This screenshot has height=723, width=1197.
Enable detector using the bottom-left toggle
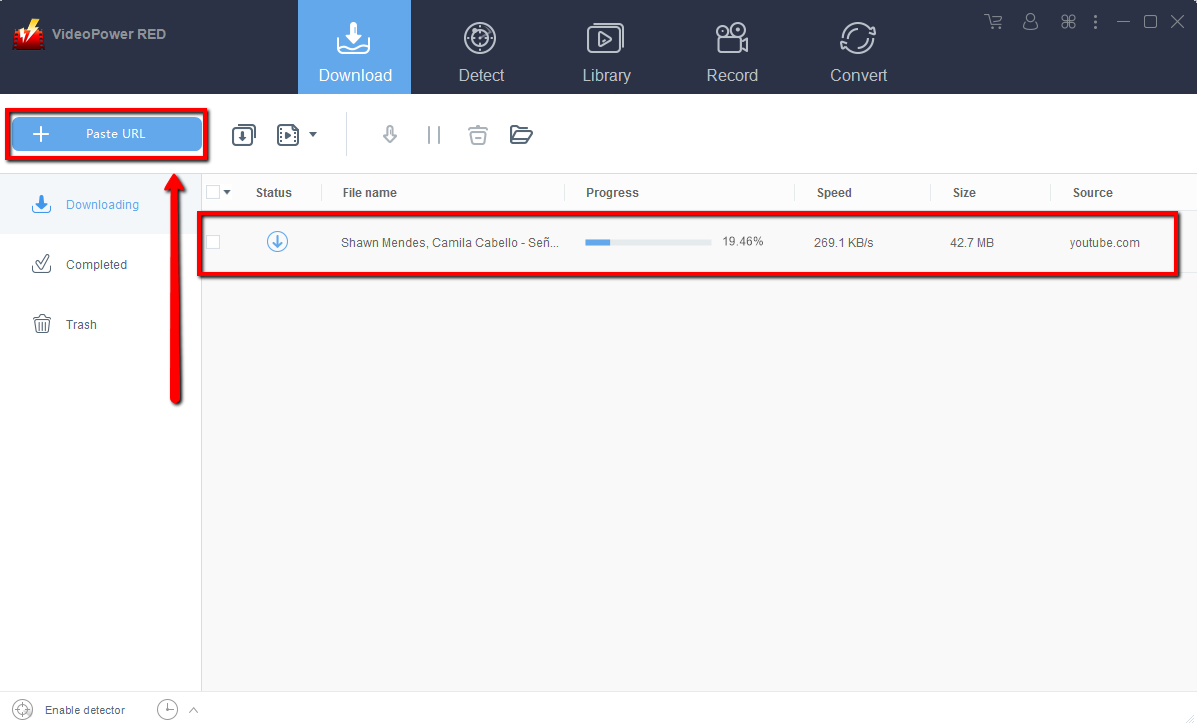(x=23, y=709)
